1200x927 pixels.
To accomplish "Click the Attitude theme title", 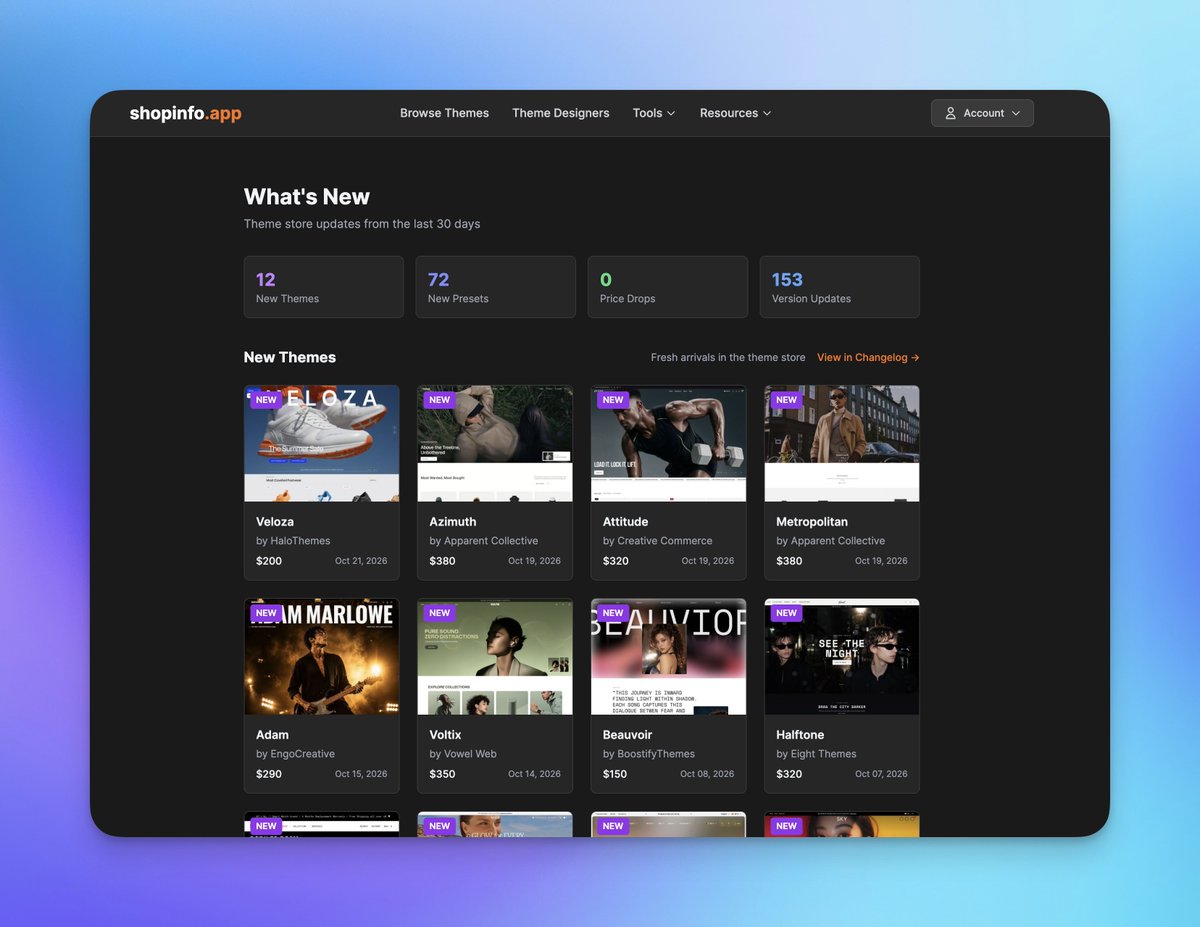I will point(626,521).
